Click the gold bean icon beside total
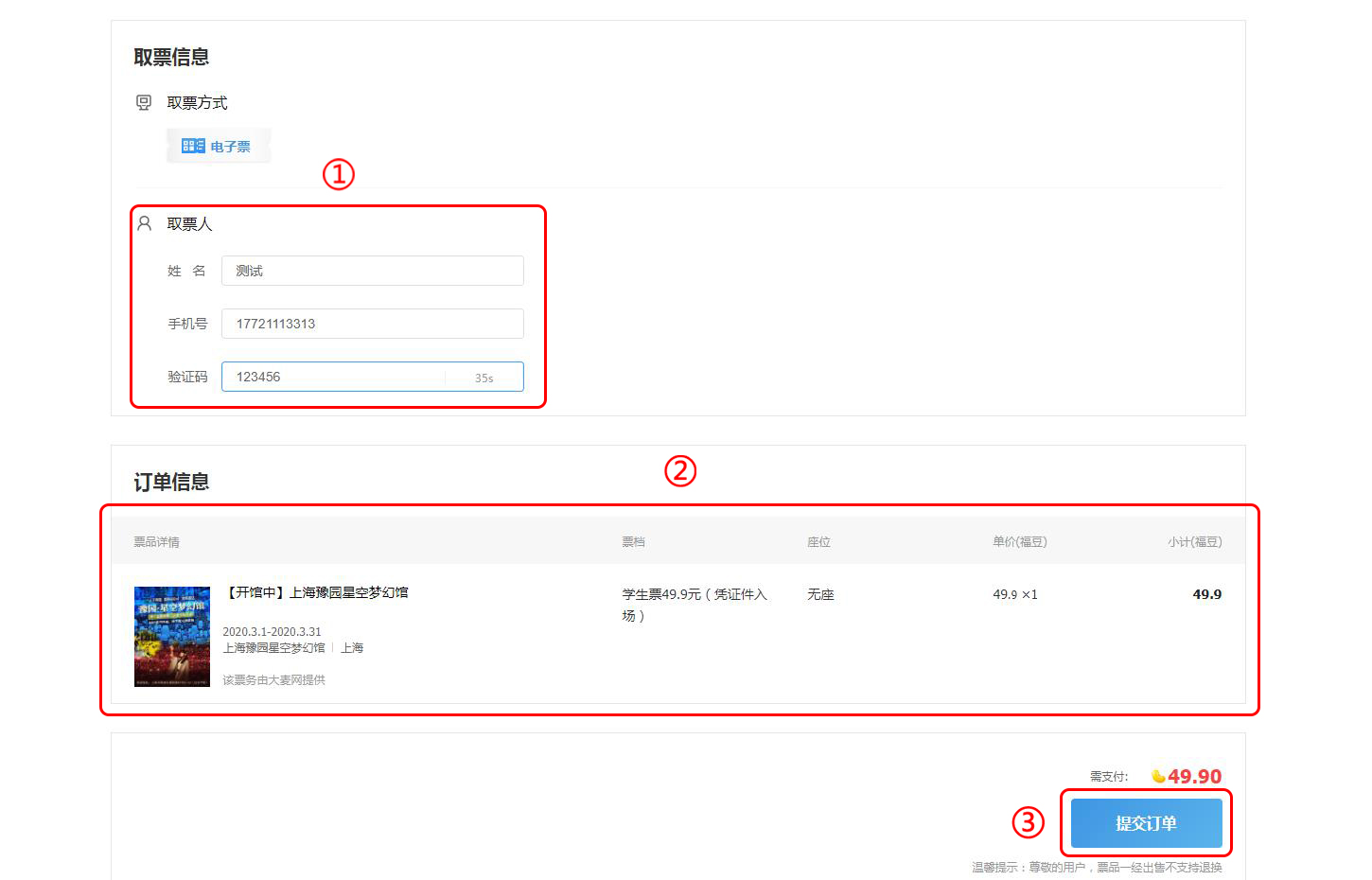The width and height of the screenshot is (1372, 880). [x=1158, y=777]
